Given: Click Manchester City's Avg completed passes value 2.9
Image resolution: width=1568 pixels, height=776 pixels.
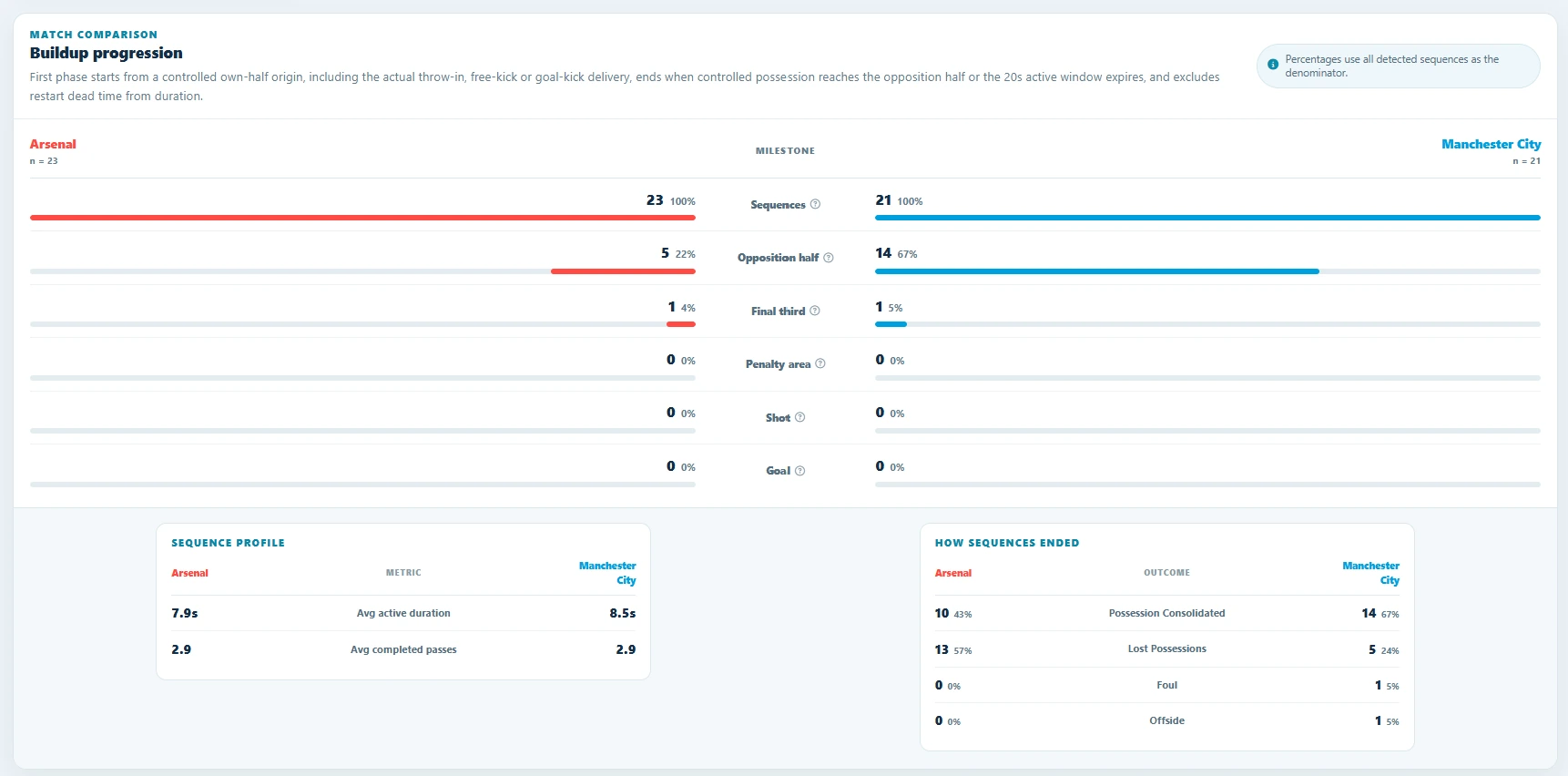Looking at the screenshot, I should 626,649.
